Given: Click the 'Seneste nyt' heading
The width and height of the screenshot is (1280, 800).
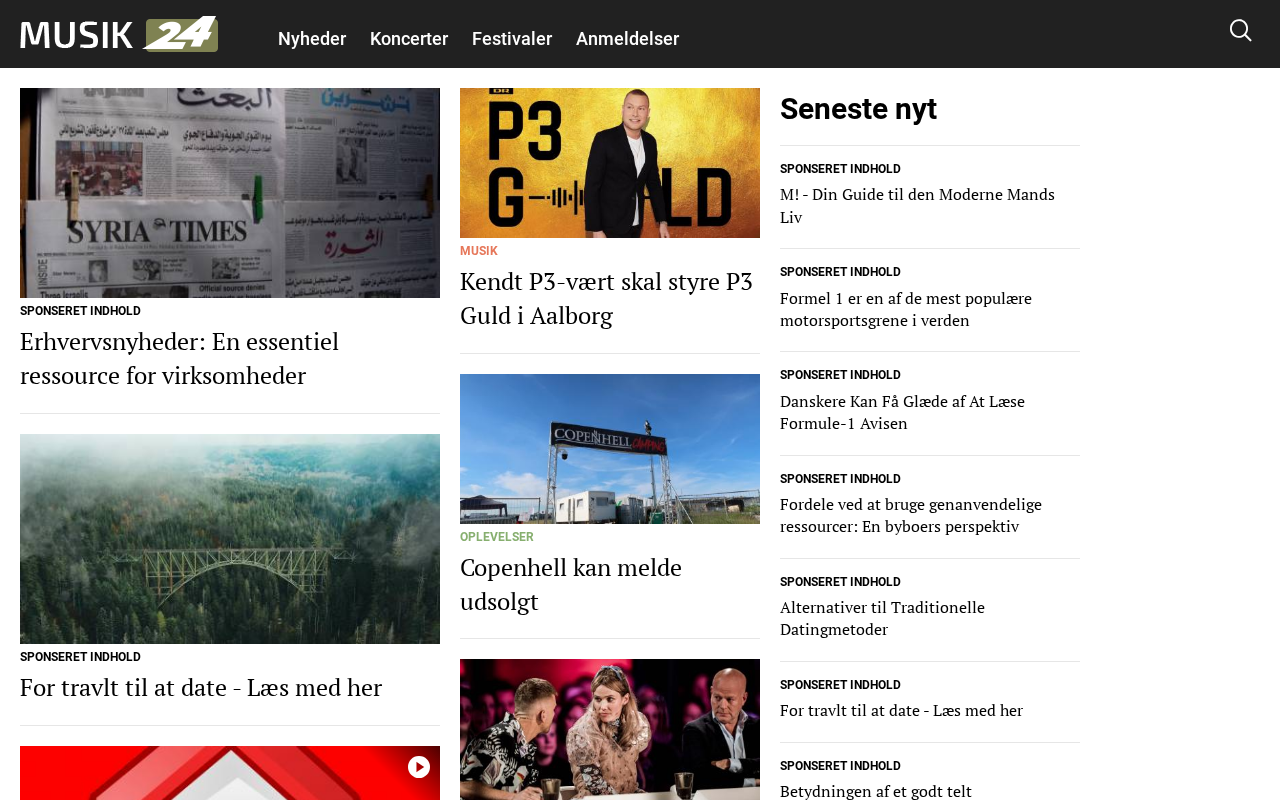Looking at the screenshot, I should pyautogui.click(x=858, y=108).
